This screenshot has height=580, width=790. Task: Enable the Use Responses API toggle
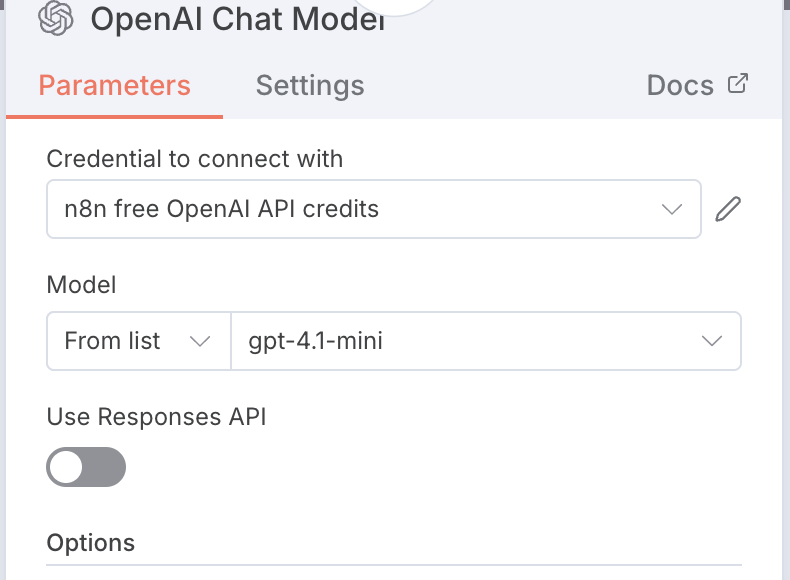tap(86, 467)
